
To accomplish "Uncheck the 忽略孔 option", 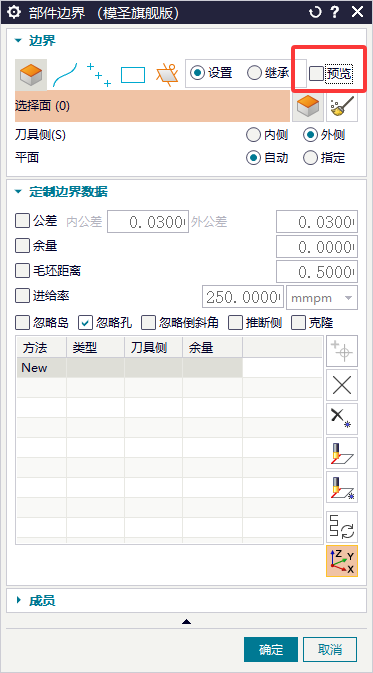I will (x=85, y=323).
